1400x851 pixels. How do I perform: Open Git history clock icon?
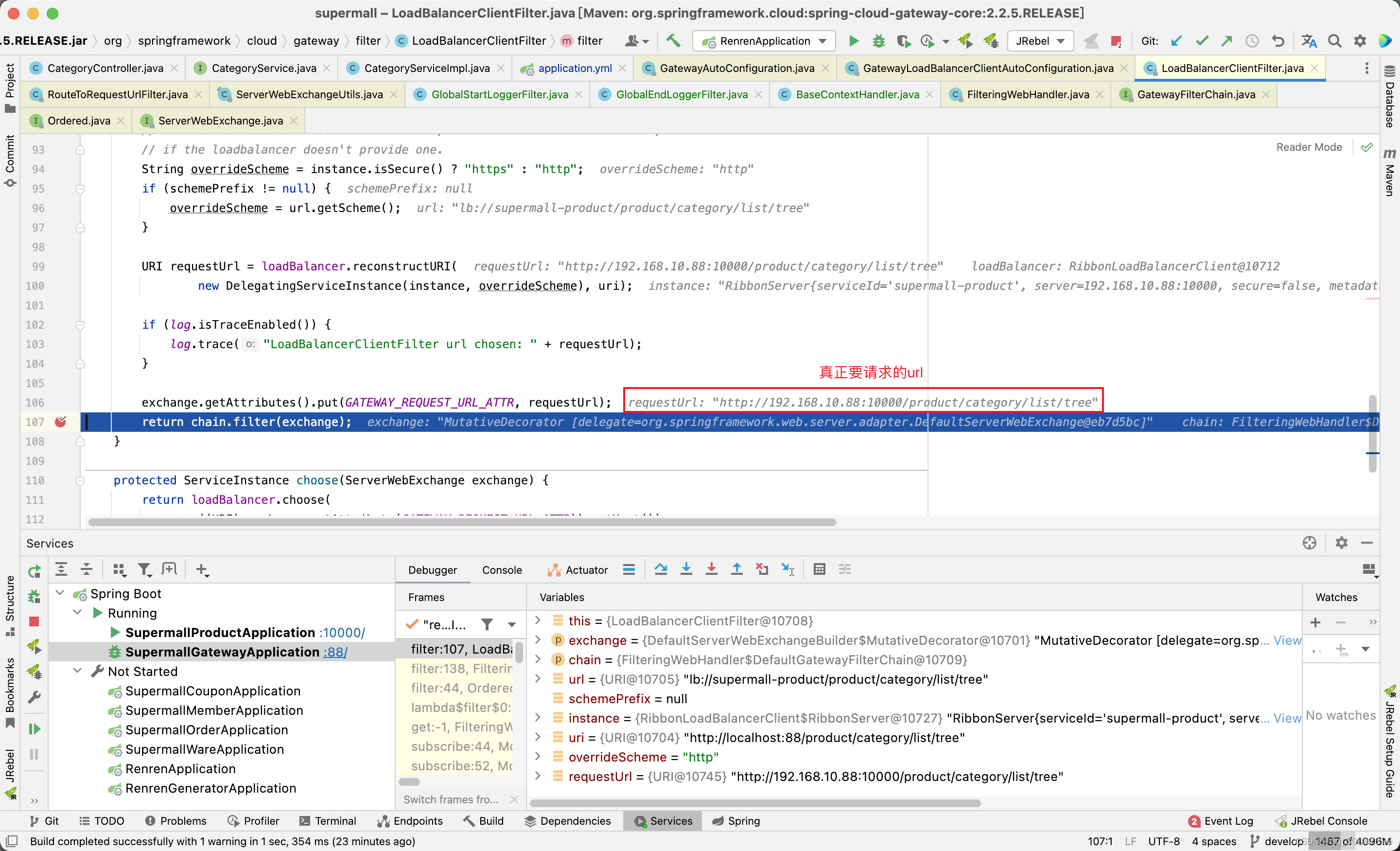1252,41
